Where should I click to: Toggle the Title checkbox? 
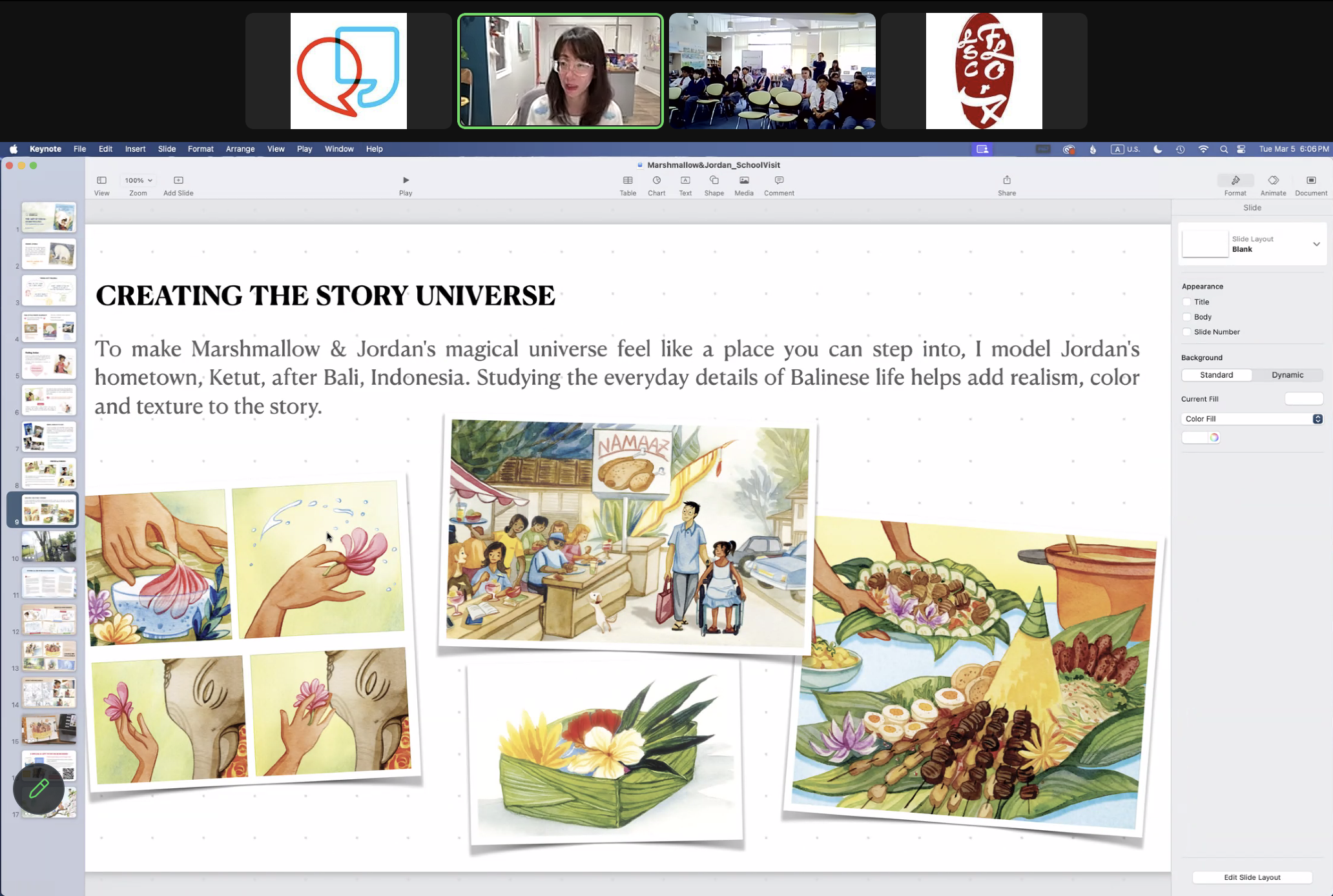coord(1186,301)
